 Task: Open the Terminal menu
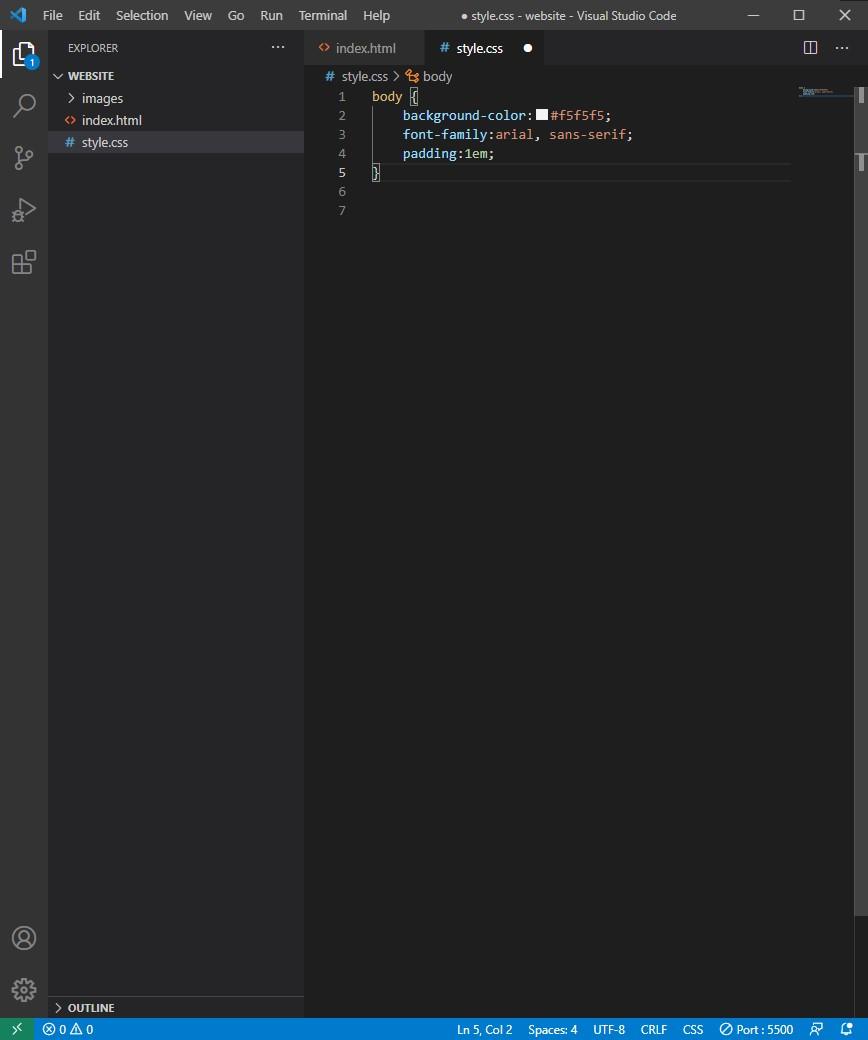tap(322, 15)
